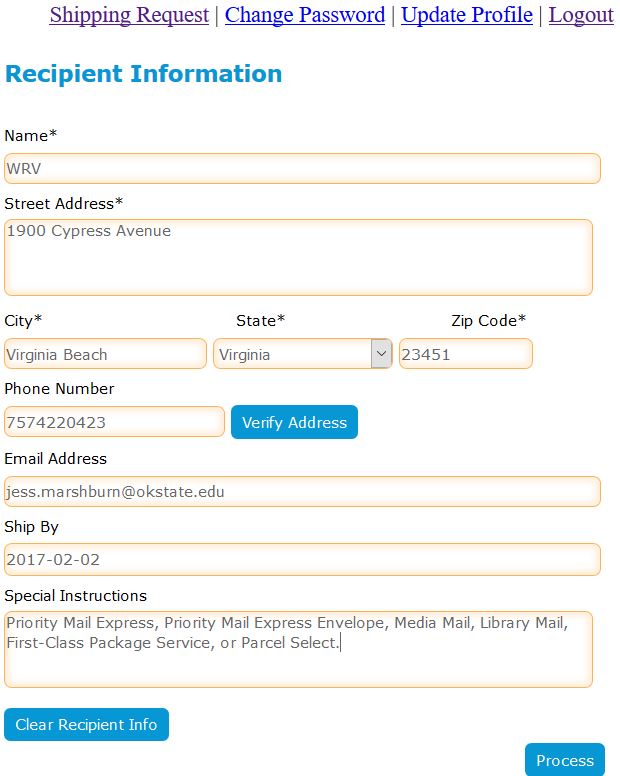Click the Zip Code field
The width and height of the screenshot is (620, 776).
pyautogui.click(x=465, y=354)
